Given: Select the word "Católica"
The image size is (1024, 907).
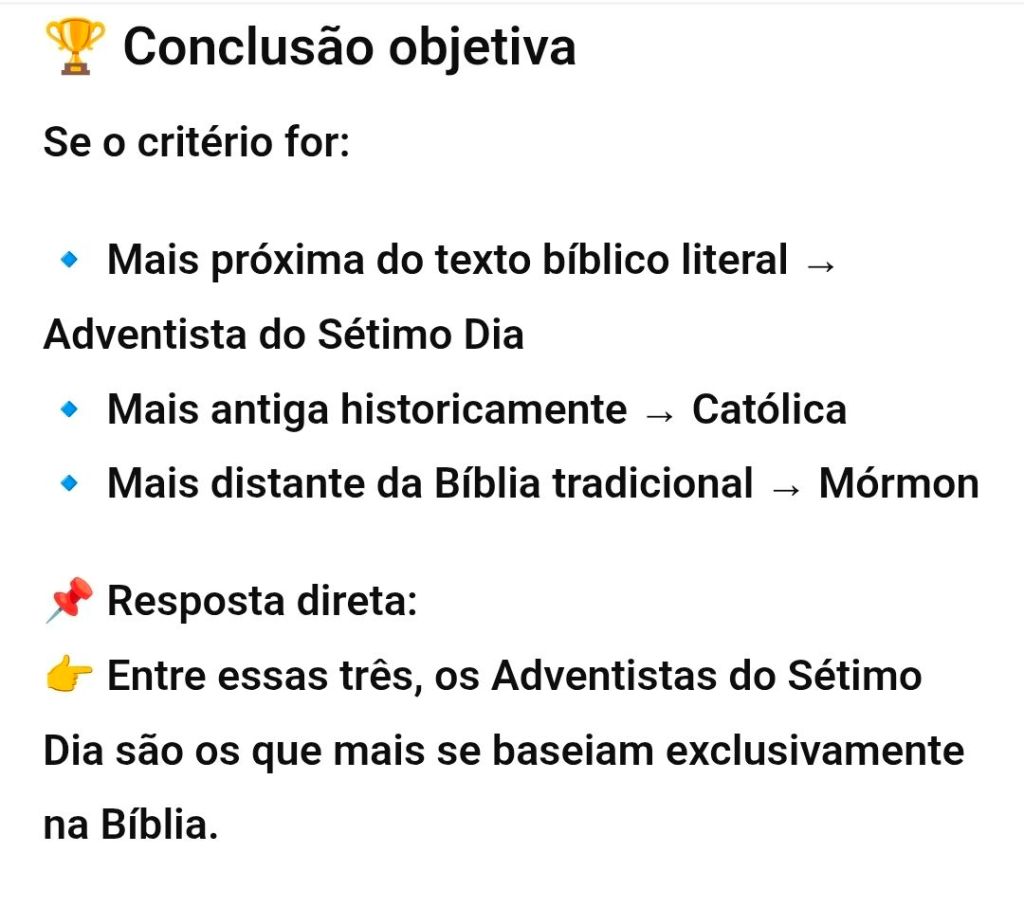Looking at the screenshot, I should (x=769, y=410).
